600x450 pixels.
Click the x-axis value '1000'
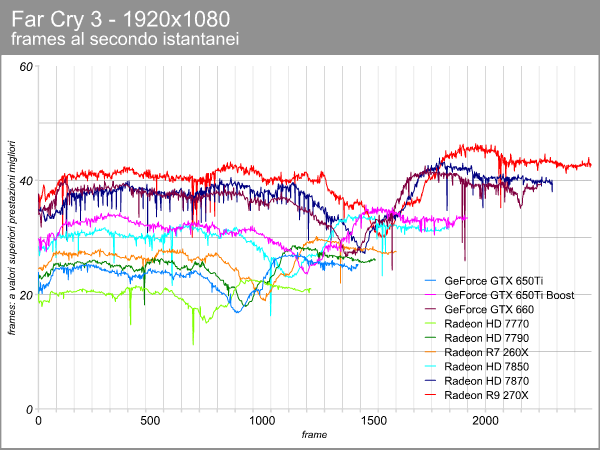(x=262, y=421)
